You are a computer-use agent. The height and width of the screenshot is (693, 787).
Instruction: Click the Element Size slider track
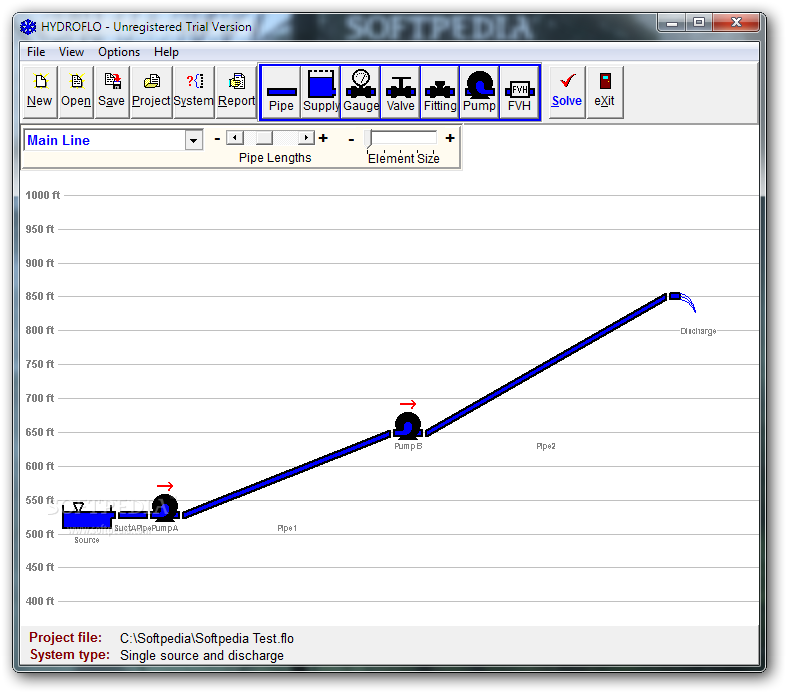click(404, 137)
